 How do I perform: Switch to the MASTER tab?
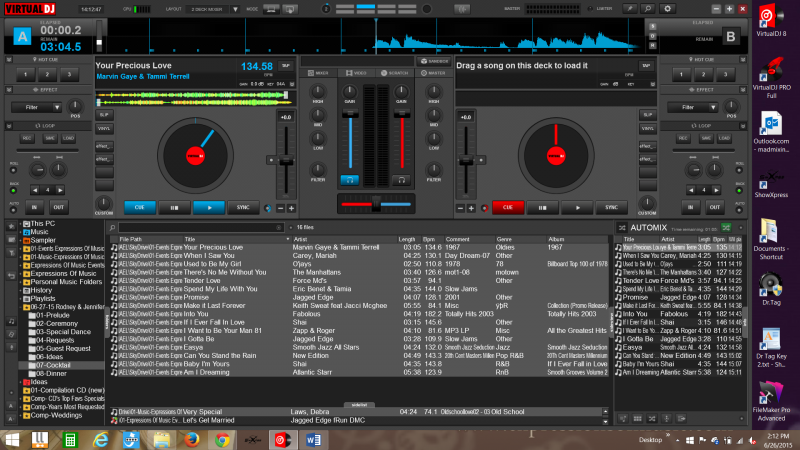tap(433, 73)
